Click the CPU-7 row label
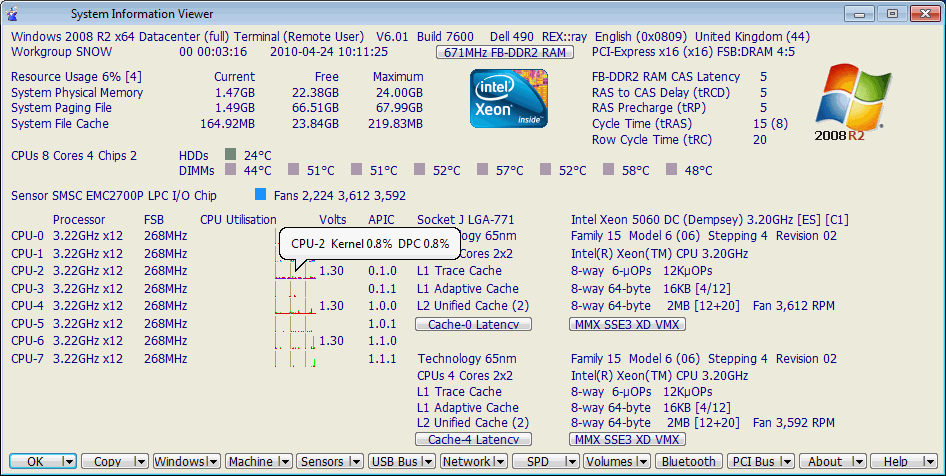The image size is (946, 476). (28, 359)
